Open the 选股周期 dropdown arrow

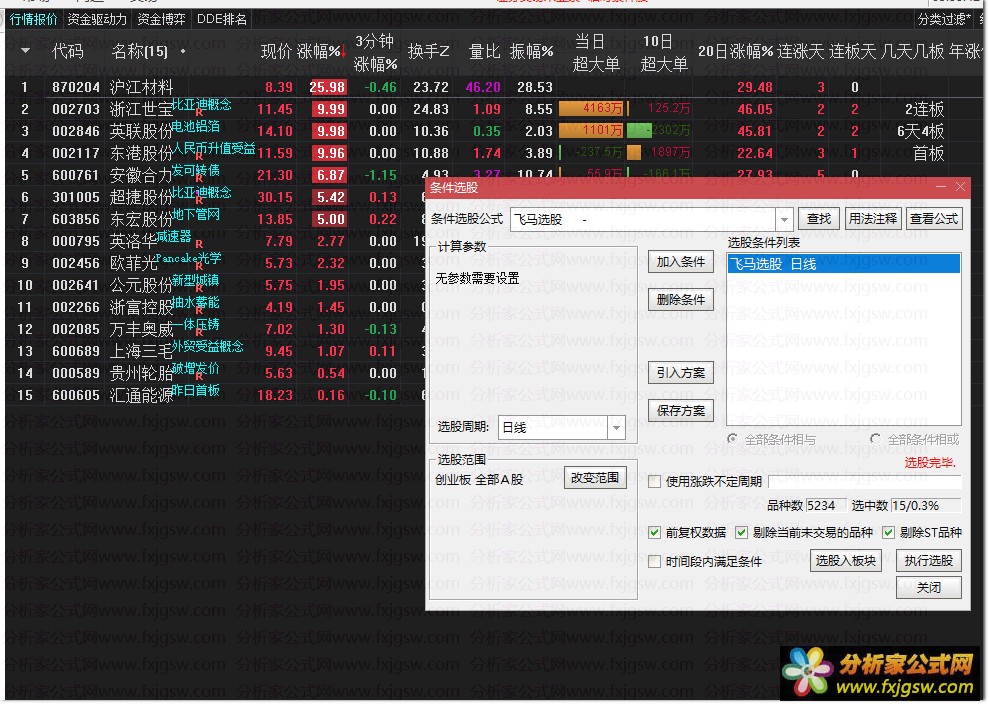point(616,427)
